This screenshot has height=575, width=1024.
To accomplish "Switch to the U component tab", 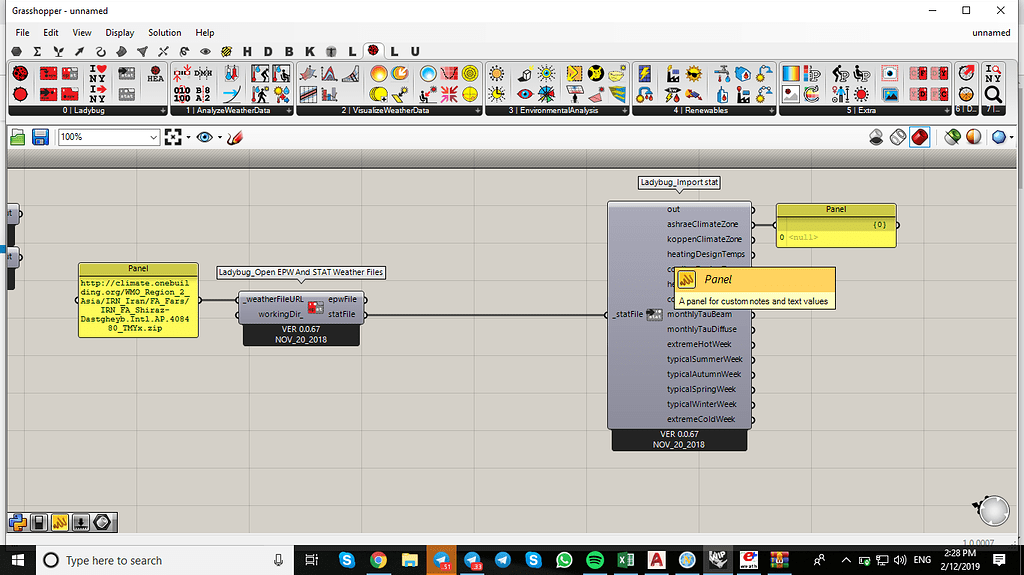I will click(x=415, y=52).
